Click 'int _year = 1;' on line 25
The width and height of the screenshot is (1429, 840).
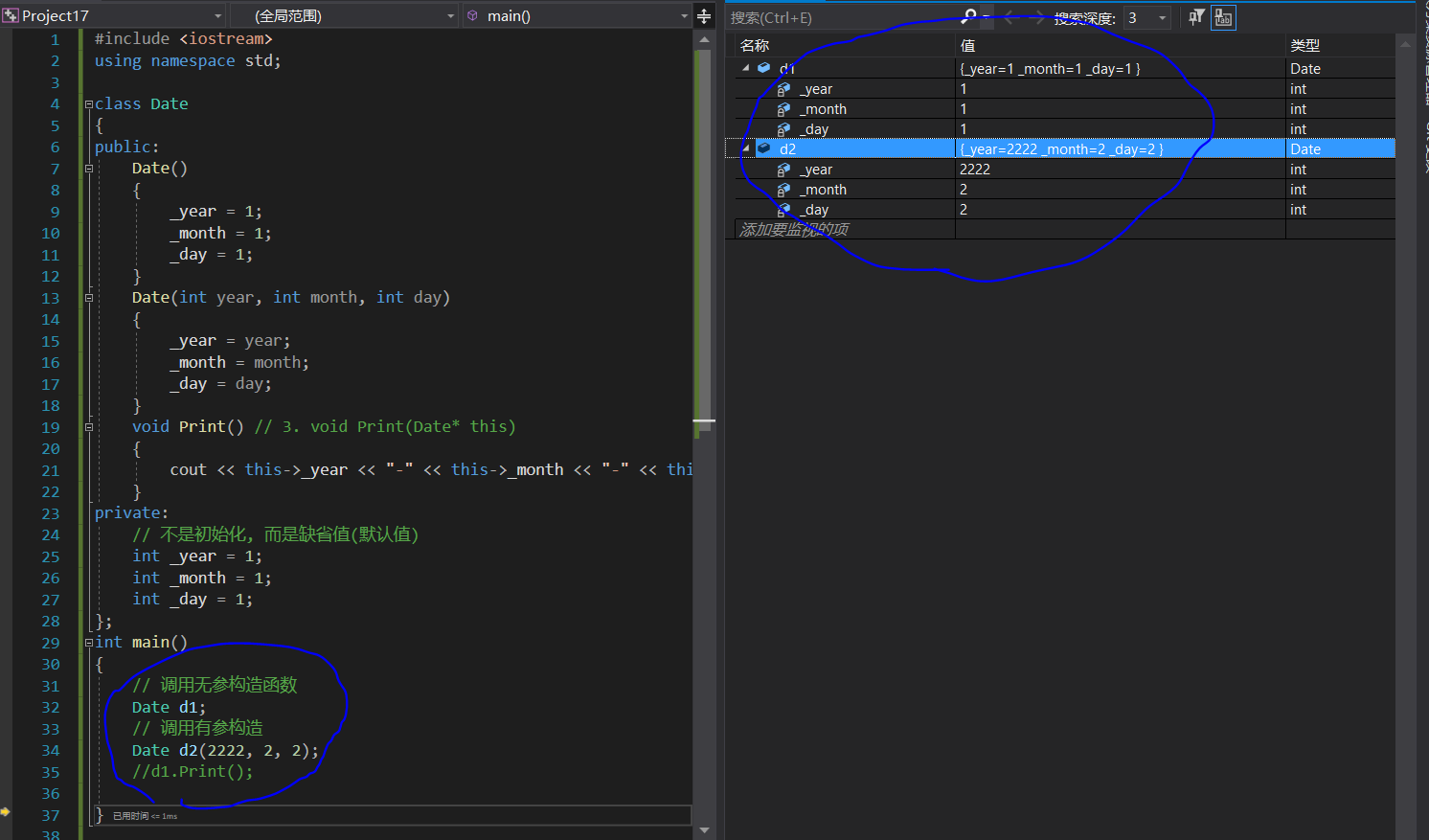point(197,556)
